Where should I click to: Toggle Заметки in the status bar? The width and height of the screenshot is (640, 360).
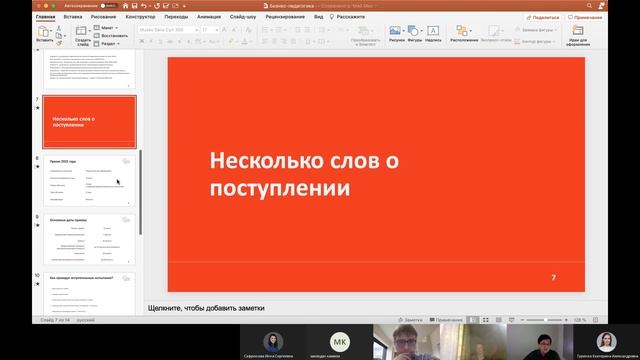coord(410,320)
